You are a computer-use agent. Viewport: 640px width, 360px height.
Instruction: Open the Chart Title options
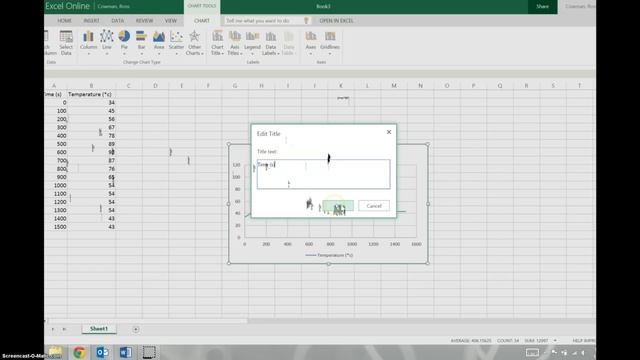[217, 42]
